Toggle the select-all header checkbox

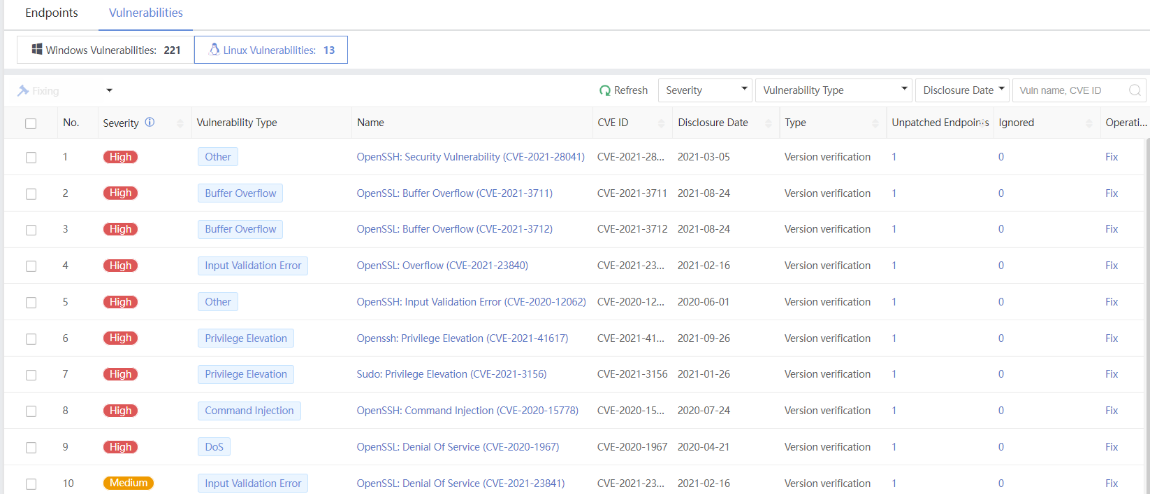31,123
